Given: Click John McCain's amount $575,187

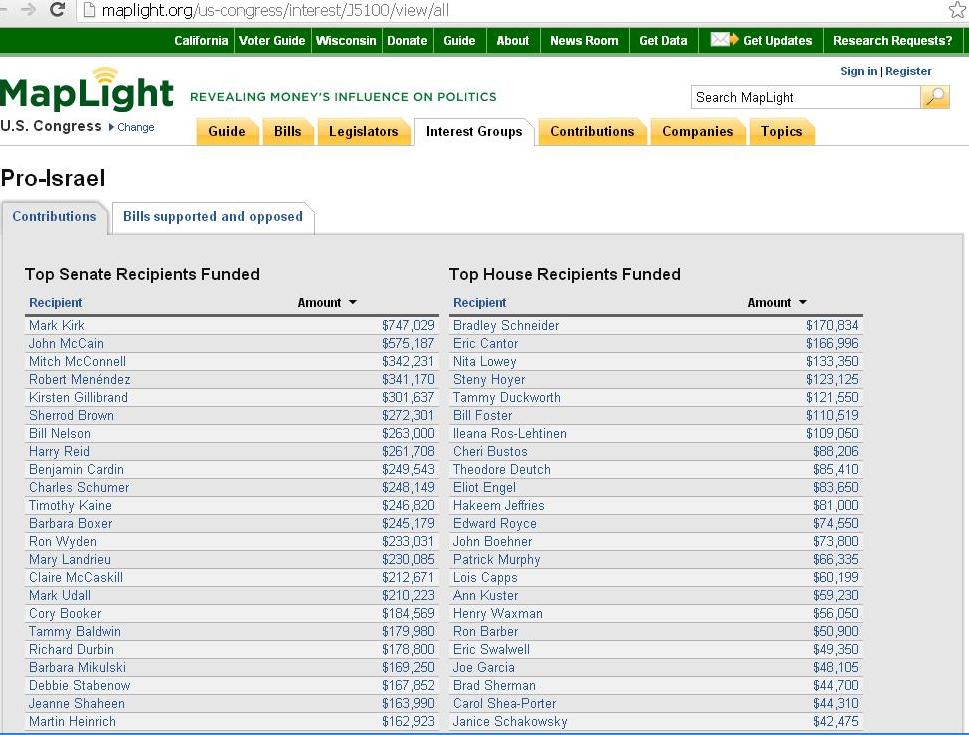Looking at the screenshot, I should tap(408, 343).
